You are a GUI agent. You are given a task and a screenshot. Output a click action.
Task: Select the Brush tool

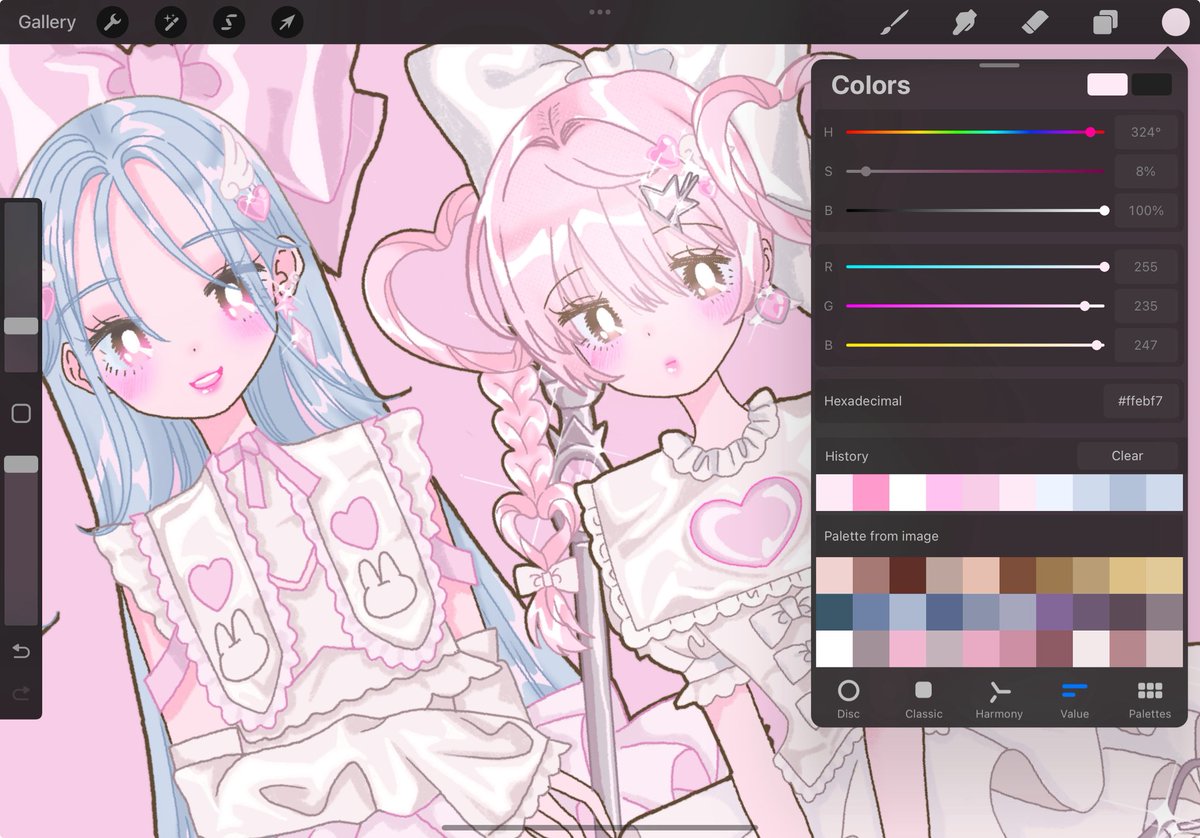(895, 22)
